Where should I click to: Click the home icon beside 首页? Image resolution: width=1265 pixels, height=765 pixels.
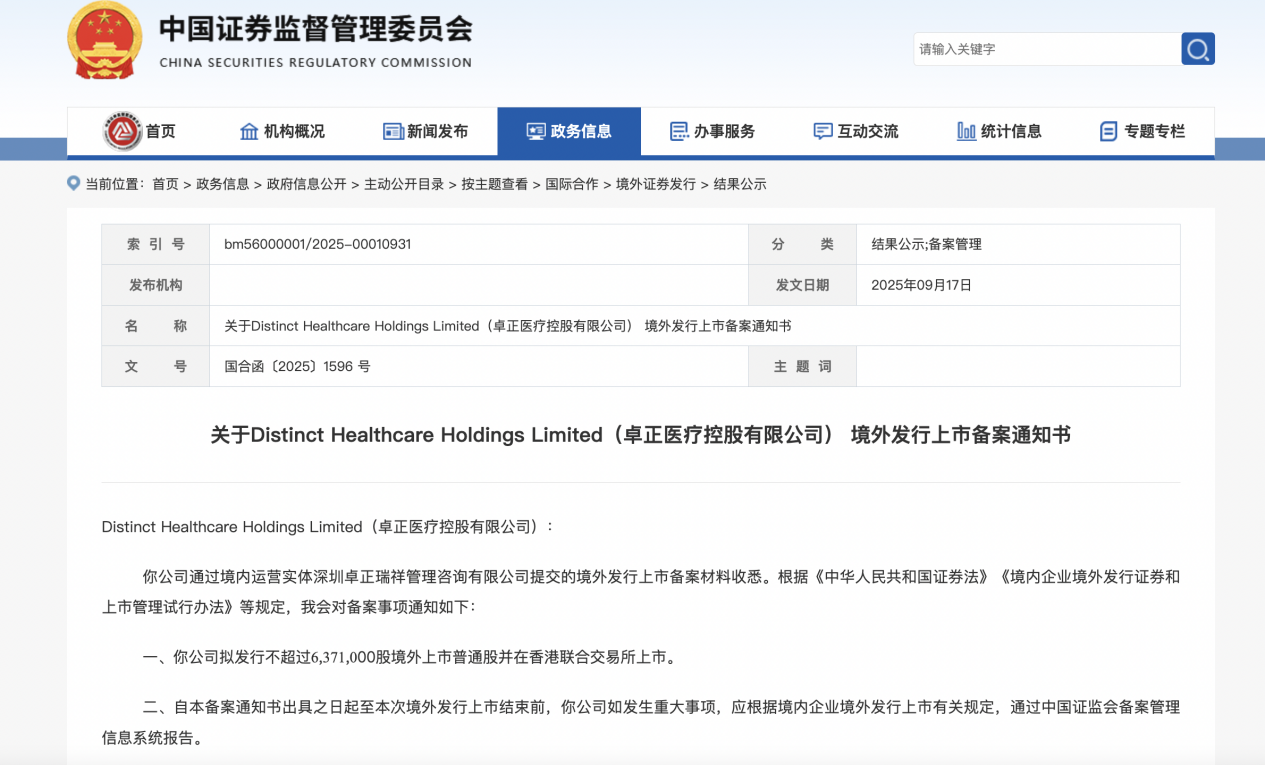tap(123, 132)
